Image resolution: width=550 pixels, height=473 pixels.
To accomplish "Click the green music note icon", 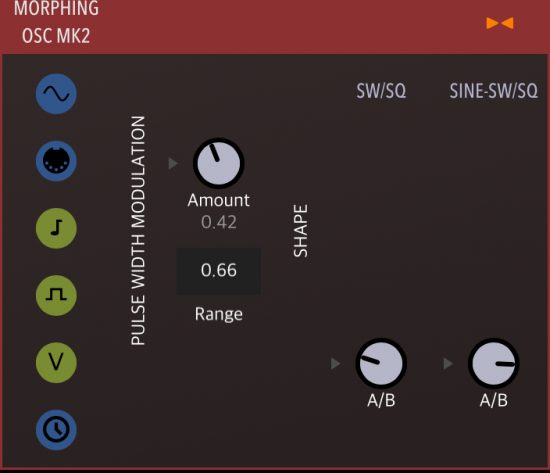I will [56, 228].
